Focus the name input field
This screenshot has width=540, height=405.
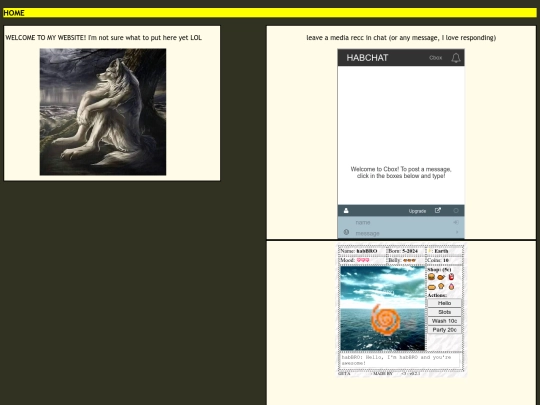pos(401,222)
